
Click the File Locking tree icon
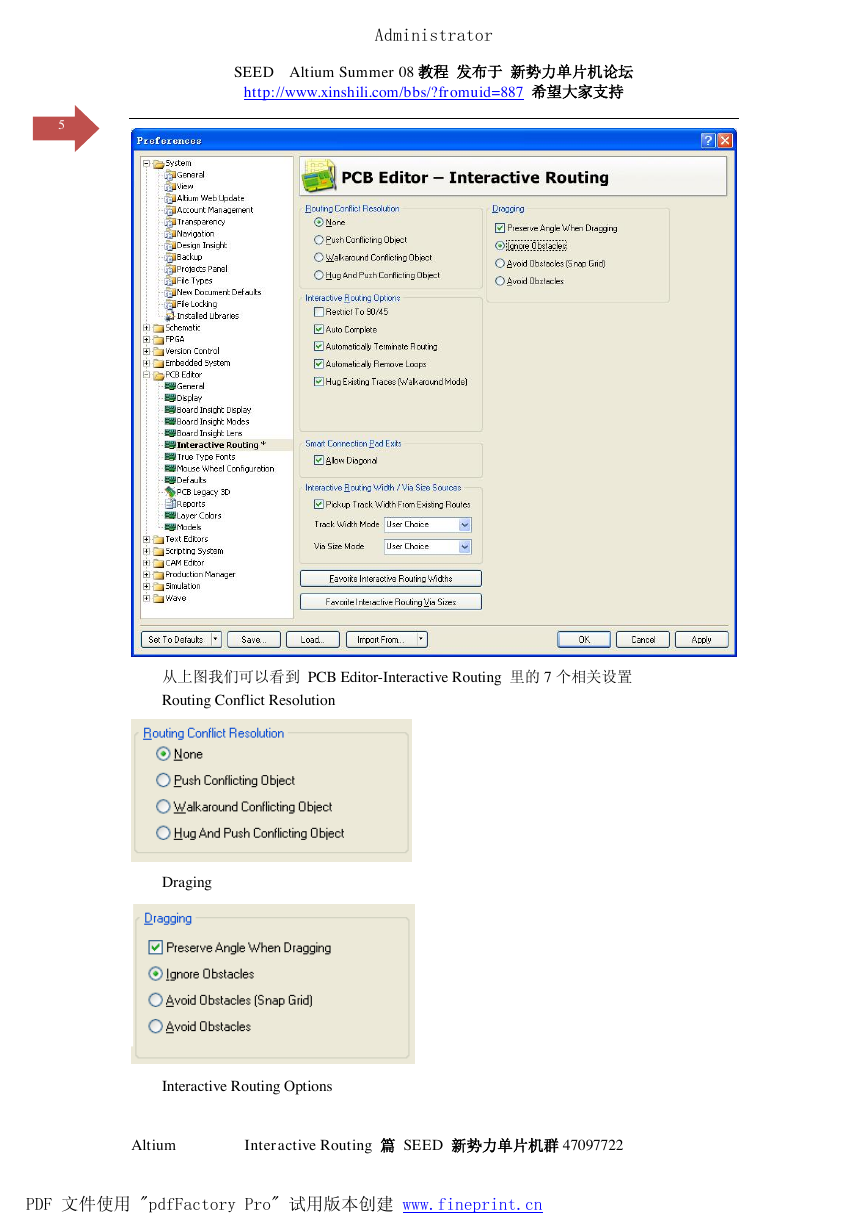(x=170, y=304)
